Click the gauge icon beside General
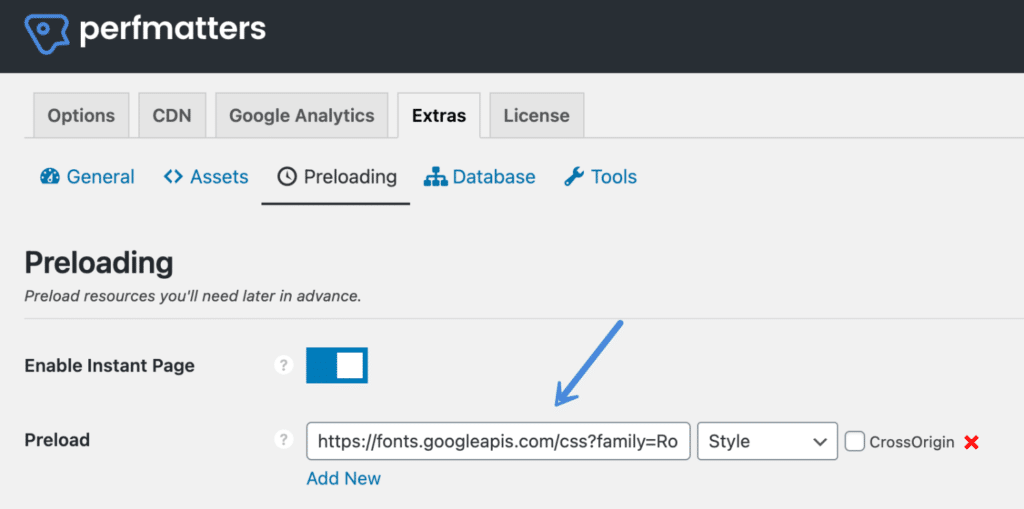The image size is (1024, 509). coord(50,177)
